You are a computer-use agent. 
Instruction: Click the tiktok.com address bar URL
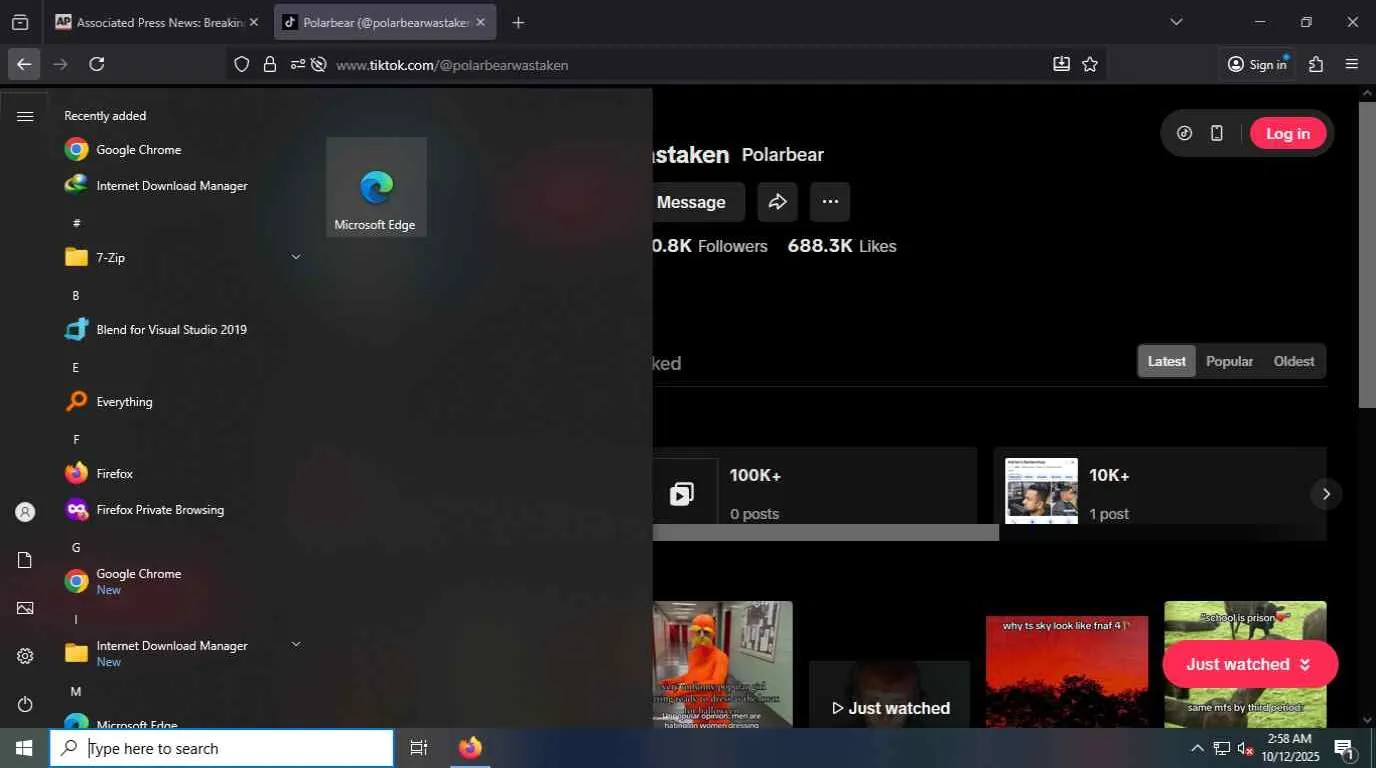[452, 65]
